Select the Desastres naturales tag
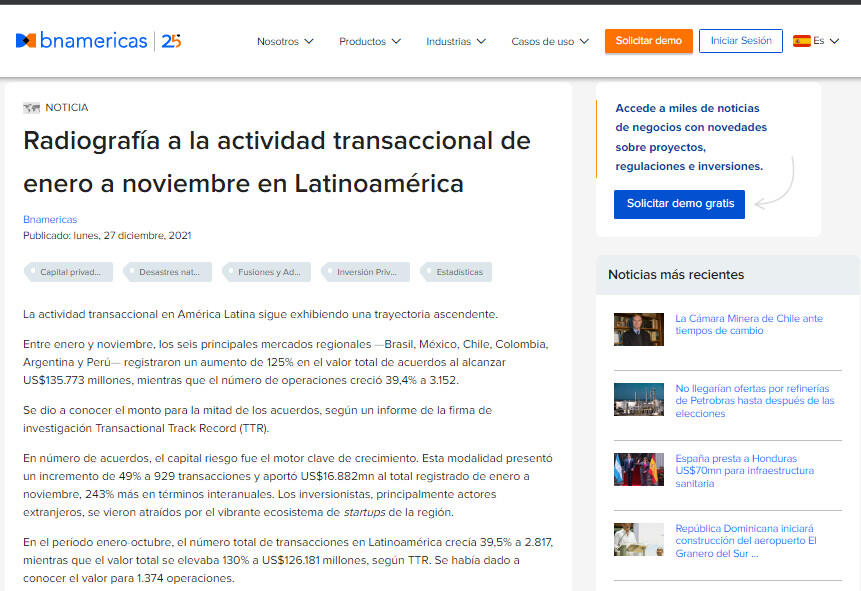 click(x=168, y=272)
